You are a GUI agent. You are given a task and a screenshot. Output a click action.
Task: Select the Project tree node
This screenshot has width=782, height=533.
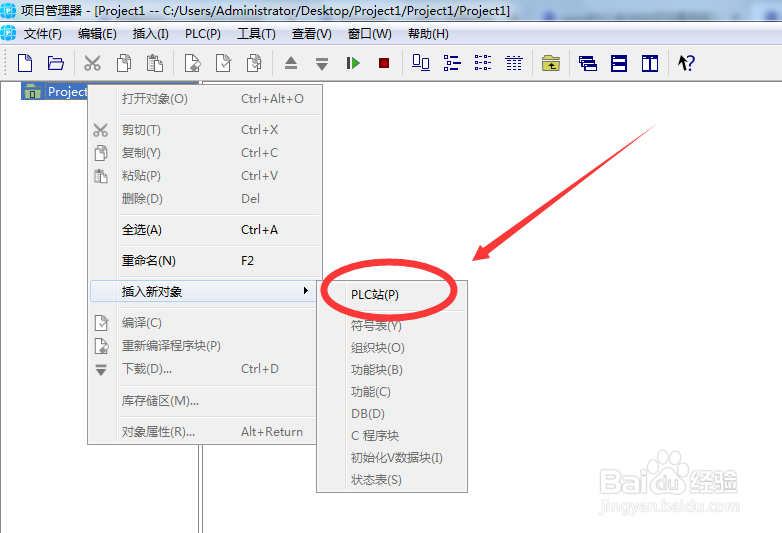tap(55, 92)
